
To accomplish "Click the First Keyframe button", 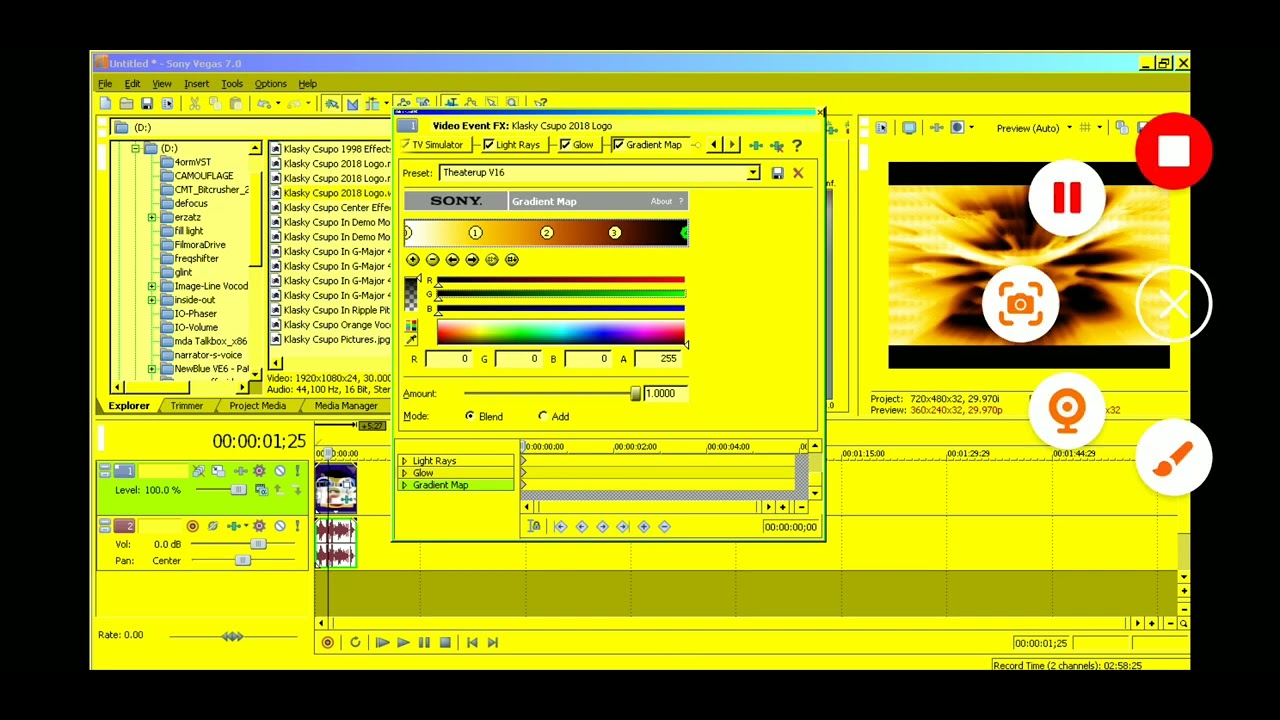I will [x=560, y=527].
